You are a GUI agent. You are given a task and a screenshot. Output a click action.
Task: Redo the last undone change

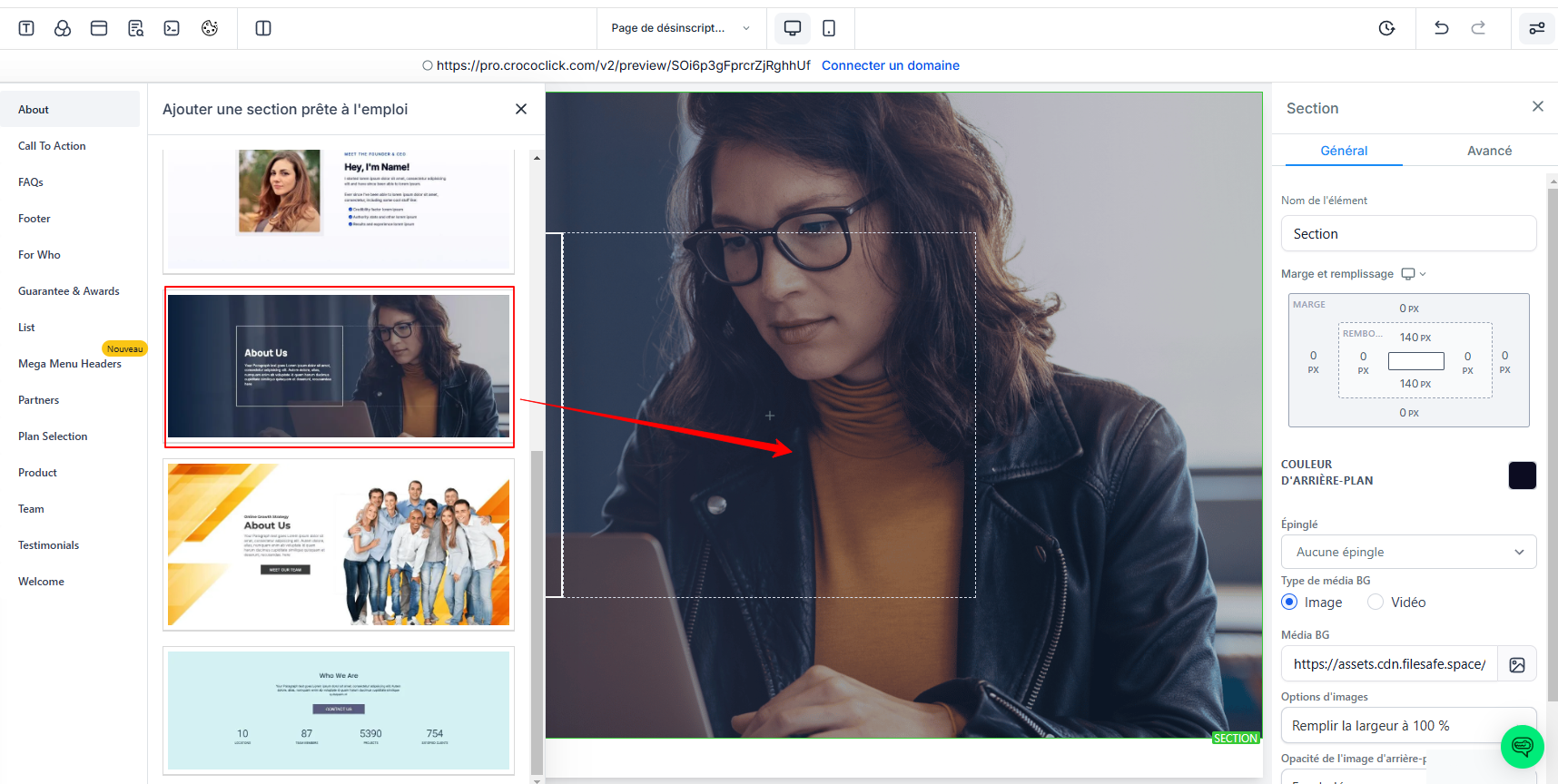pos(1478,28)
